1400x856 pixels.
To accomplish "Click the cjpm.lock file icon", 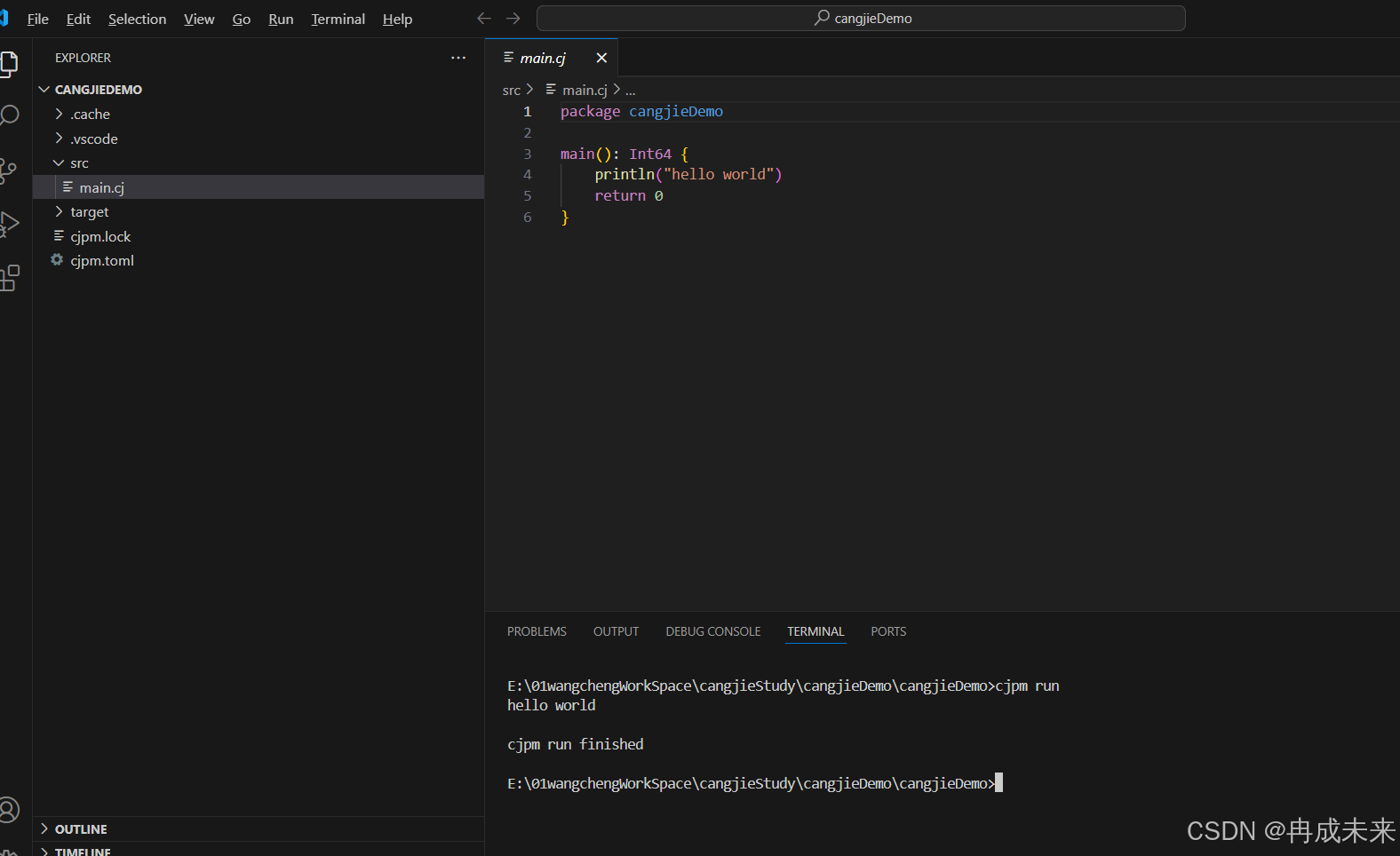I will pos(59,236).
